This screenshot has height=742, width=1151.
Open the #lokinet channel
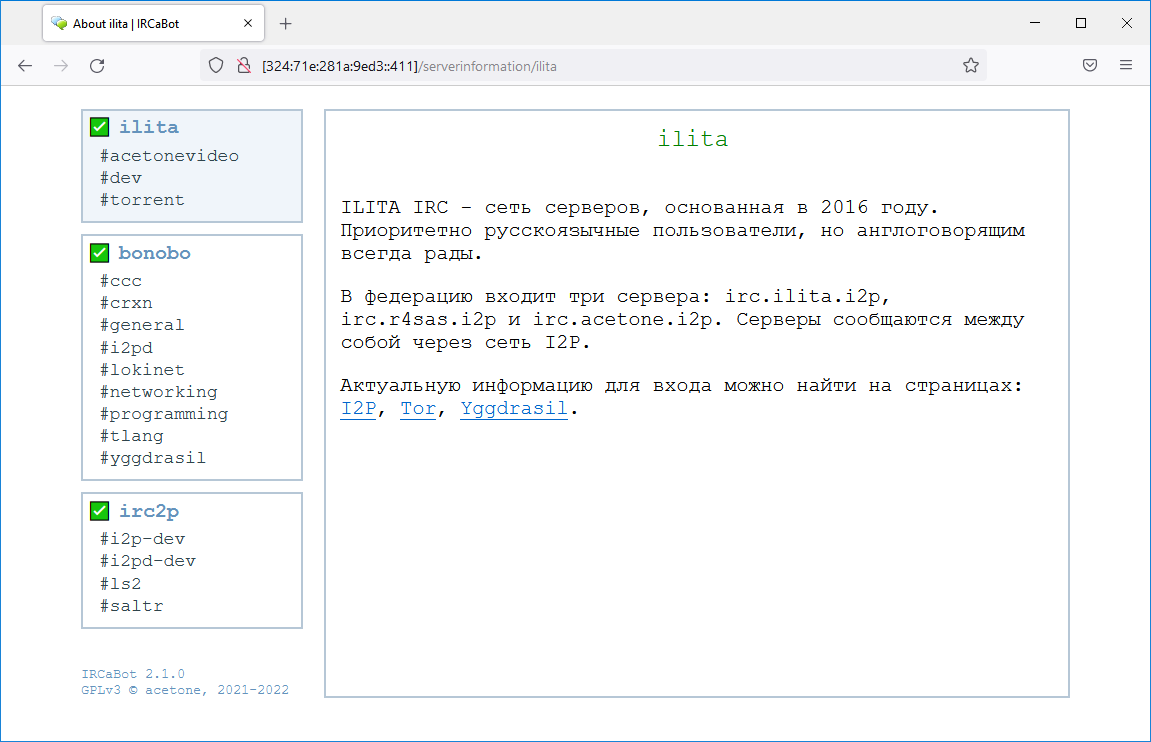(142, 369)
